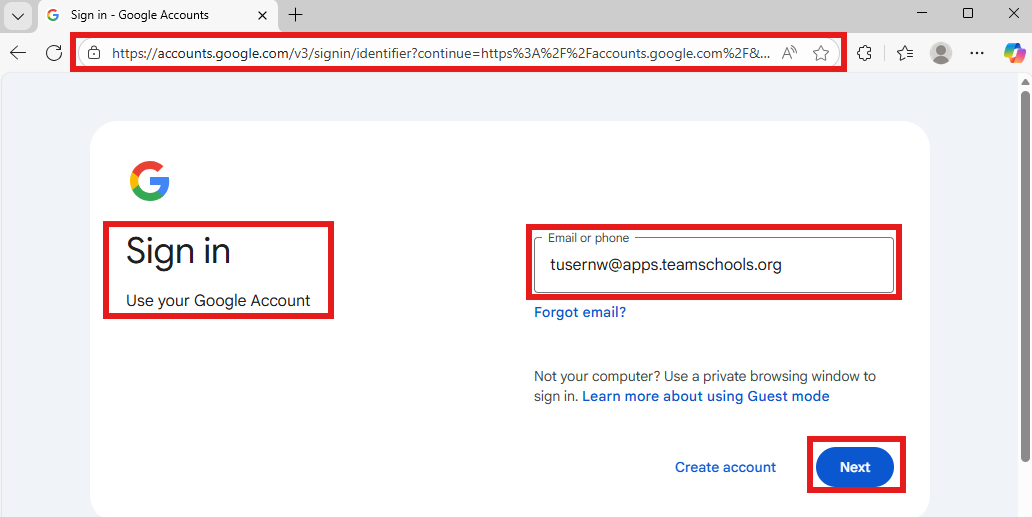Refresh the current page
The width and height of the screenshot is (1032, 517).
coord(54,53)
